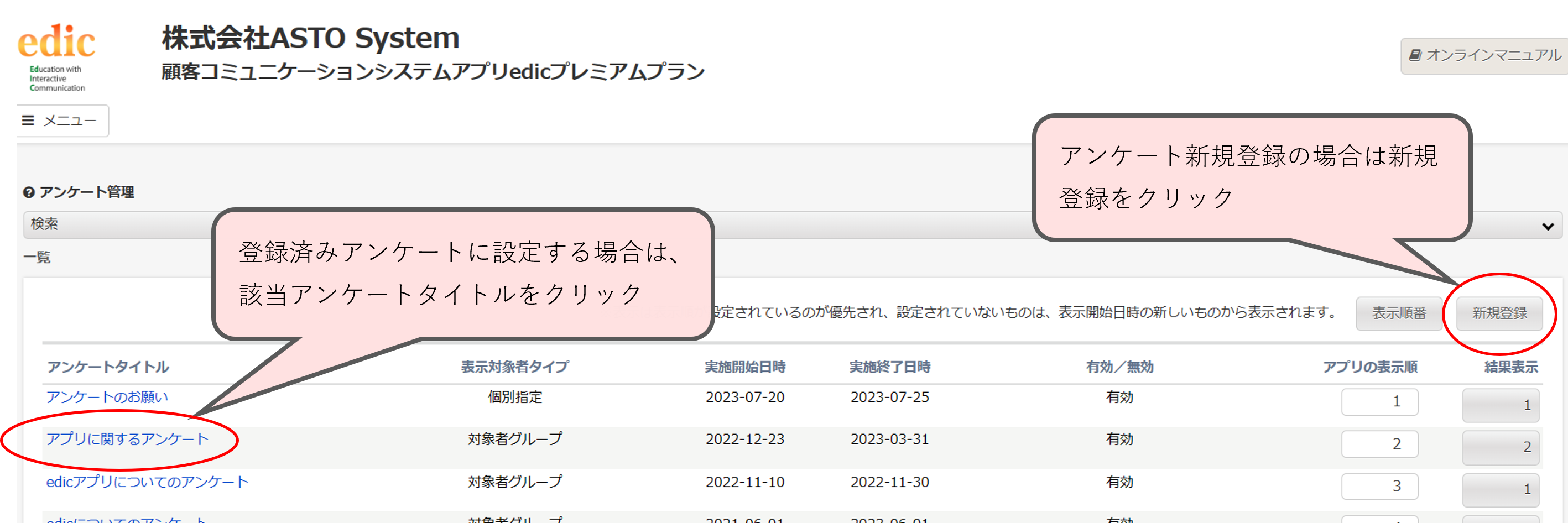The width and height of the screenshot is (1568, 523).
Task: Open results button for アンケートのお願い
Action: (x=1501, y=405)
